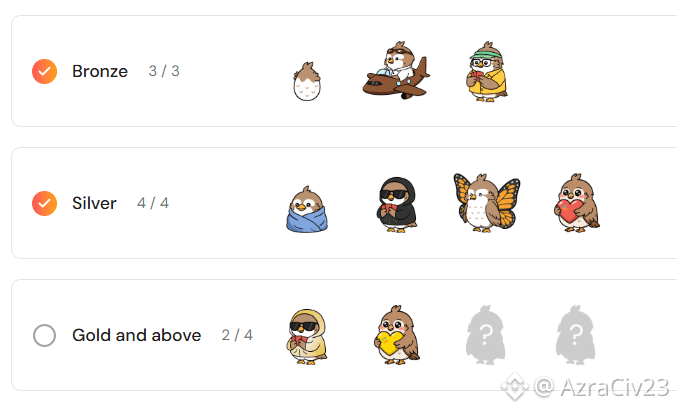This screenshot has width=677, height=412.
Task: Select the Gold and above radio circle
Action: 44,335
